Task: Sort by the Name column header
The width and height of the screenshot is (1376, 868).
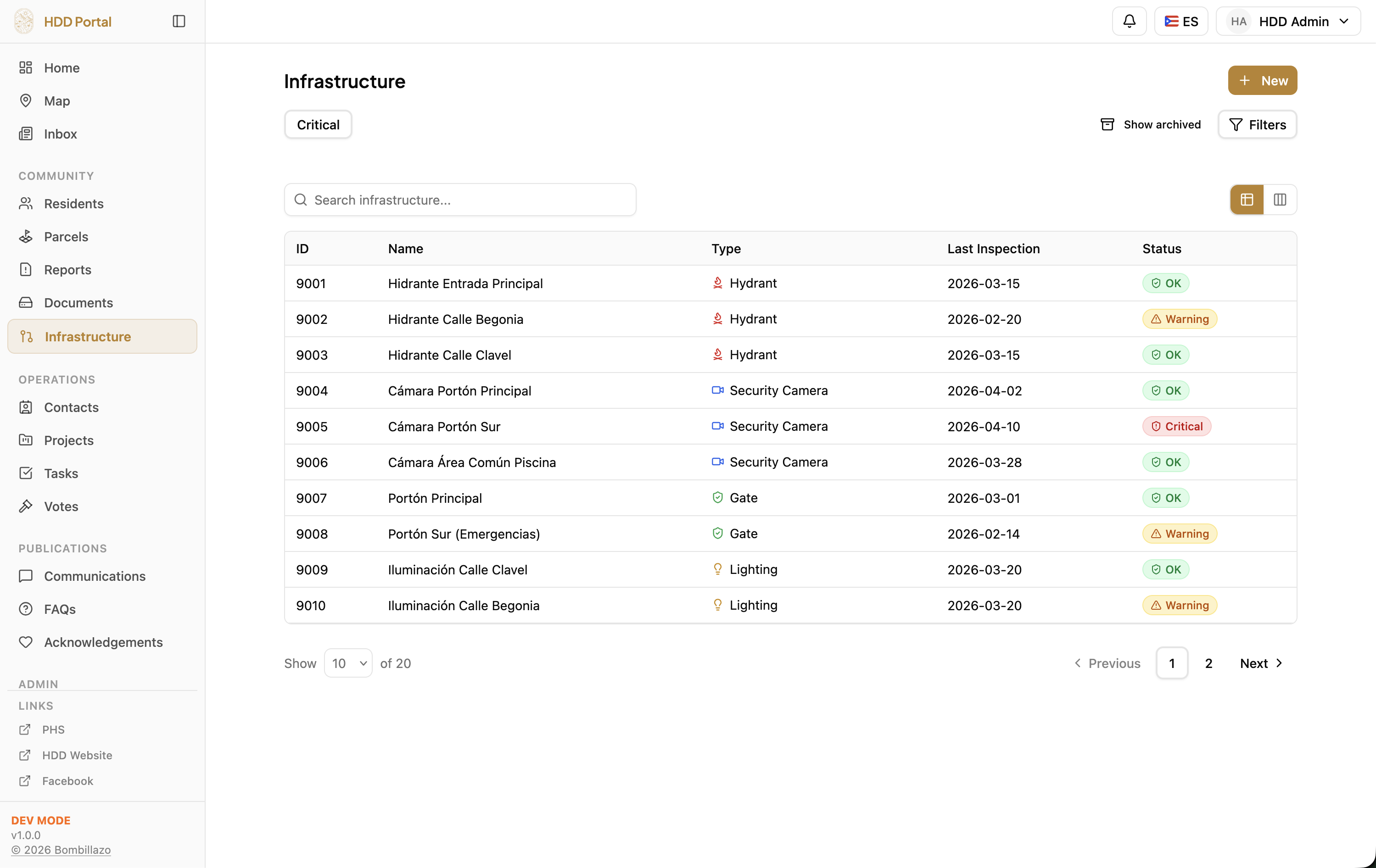Action: tap(406, 249)
